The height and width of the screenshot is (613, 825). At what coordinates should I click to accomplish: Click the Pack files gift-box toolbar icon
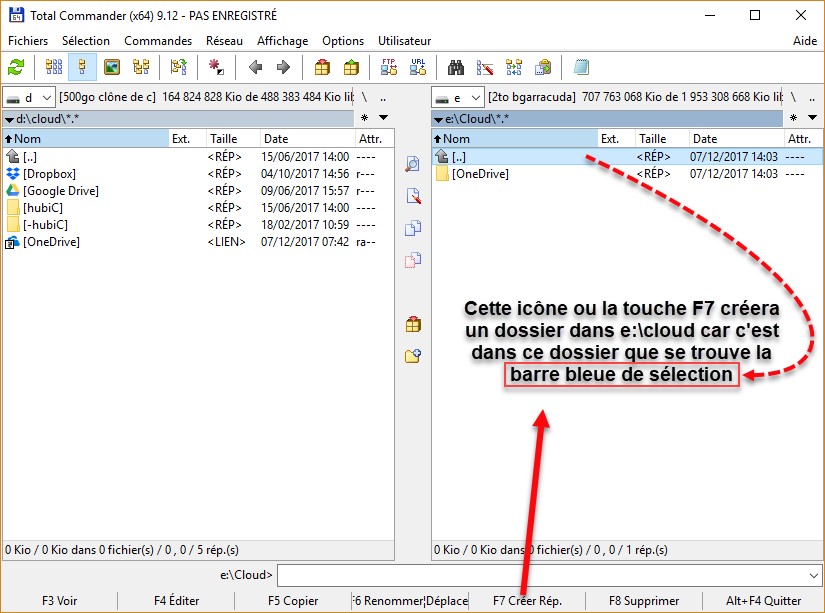(x=322, y=68)
